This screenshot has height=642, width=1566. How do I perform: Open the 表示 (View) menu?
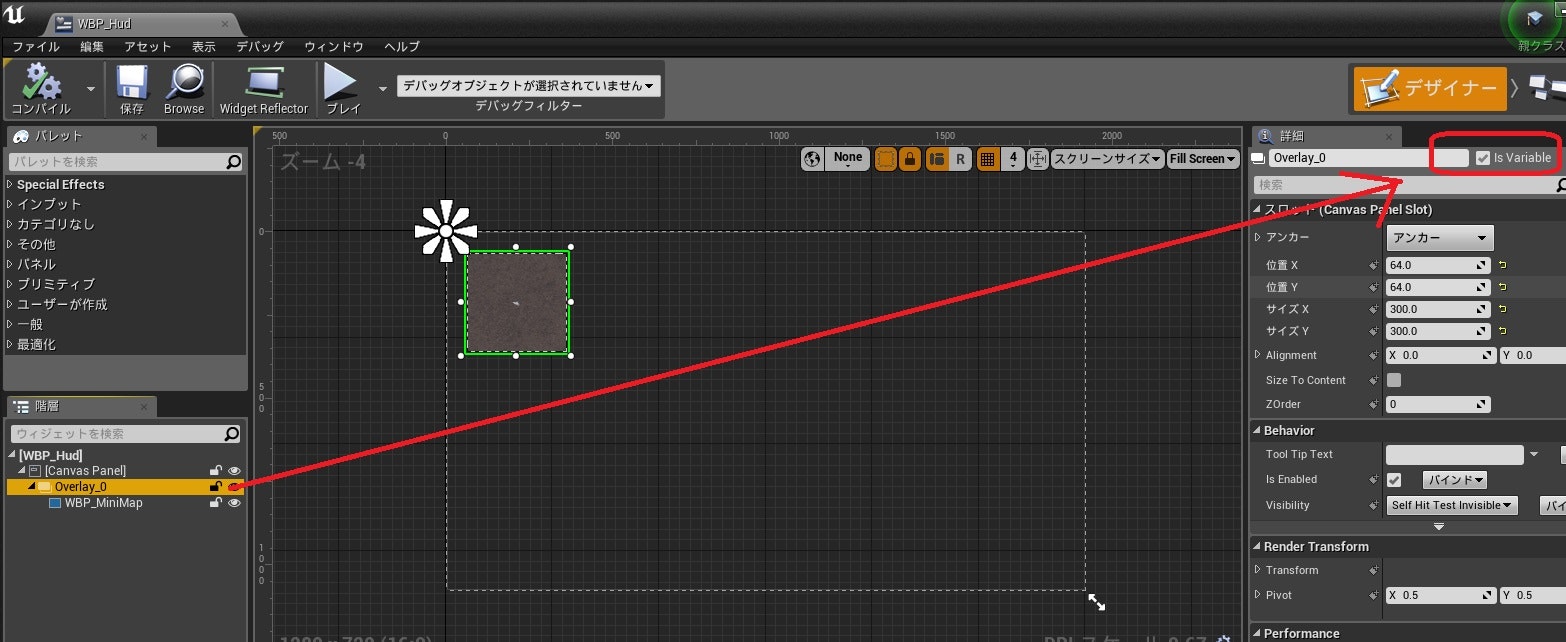[x=204, y=46]
